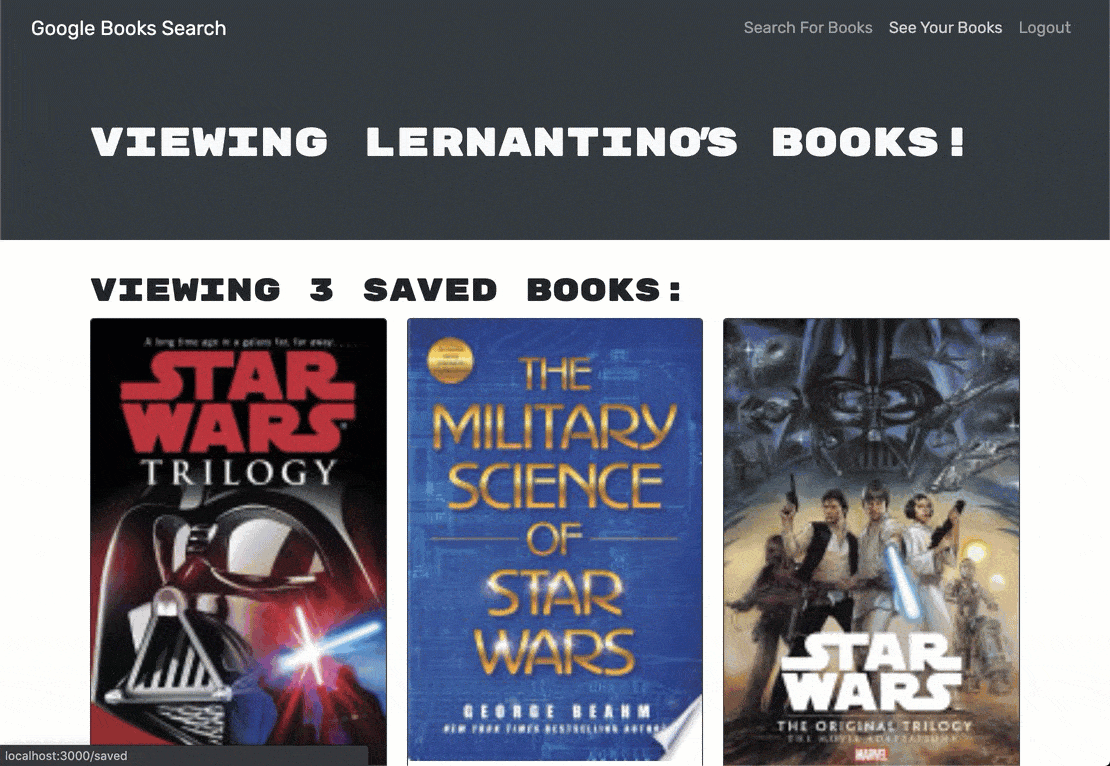Click the George Beahm author name on cover

[556, 711]
